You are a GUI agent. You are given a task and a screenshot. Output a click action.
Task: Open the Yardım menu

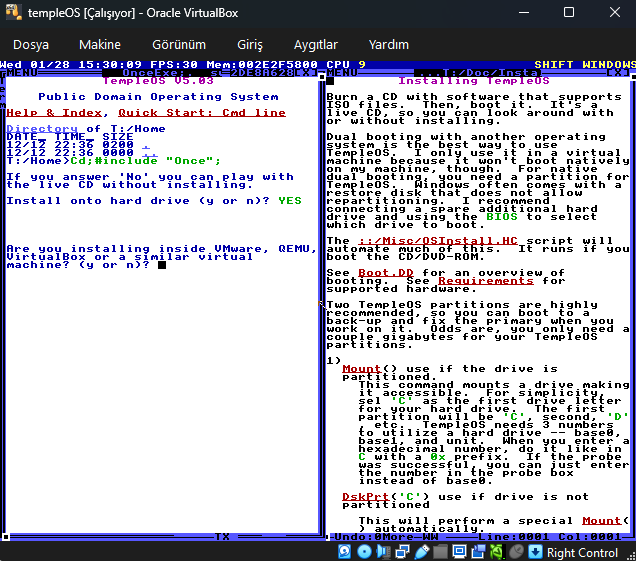tap(389, 45)
